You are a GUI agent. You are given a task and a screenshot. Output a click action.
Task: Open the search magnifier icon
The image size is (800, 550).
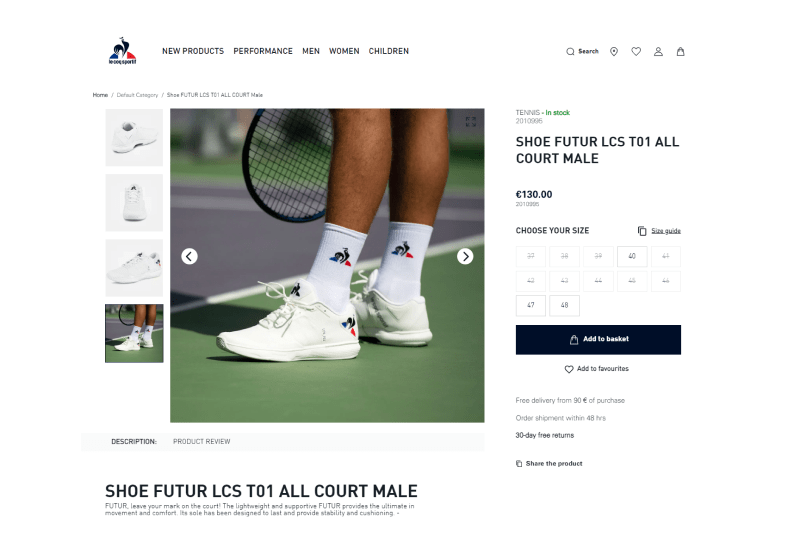point(570,52)
